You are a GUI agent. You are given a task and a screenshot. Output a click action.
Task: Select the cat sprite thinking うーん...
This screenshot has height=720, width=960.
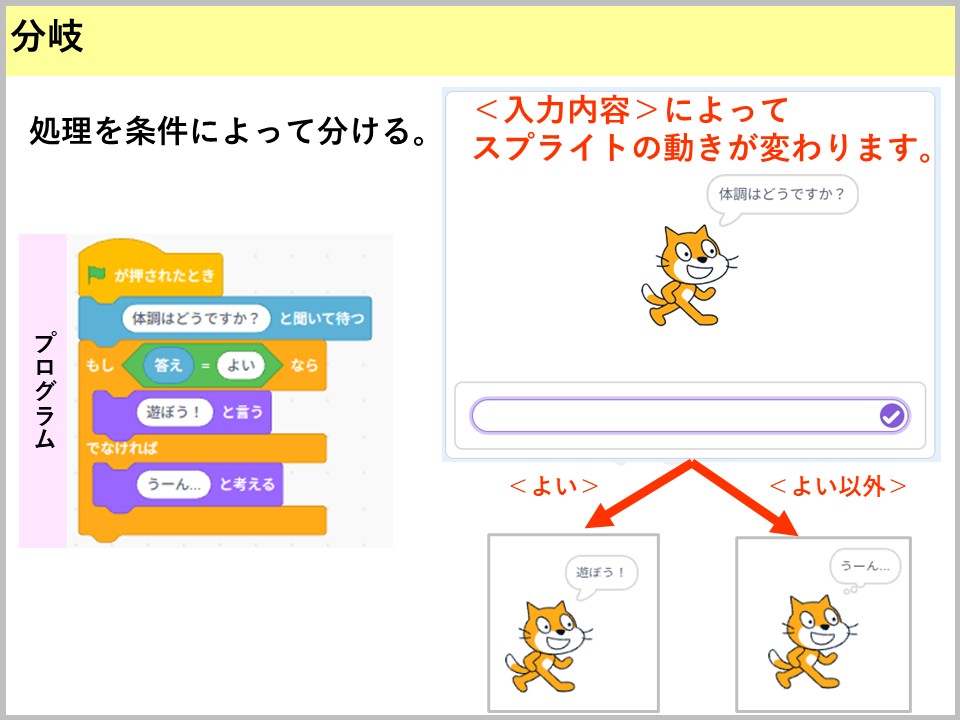pyautogui.click(x=808, y=641)
